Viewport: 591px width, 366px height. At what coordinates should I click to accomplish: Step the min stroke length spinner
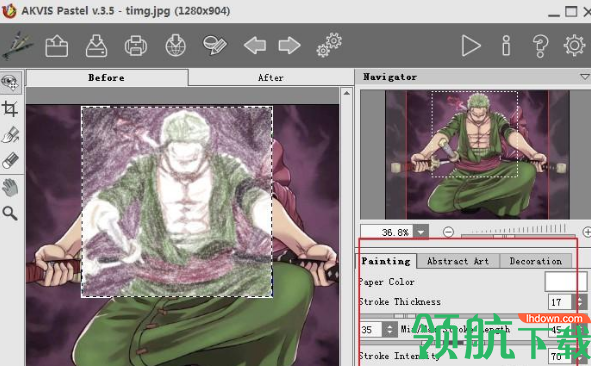point(389,329)
